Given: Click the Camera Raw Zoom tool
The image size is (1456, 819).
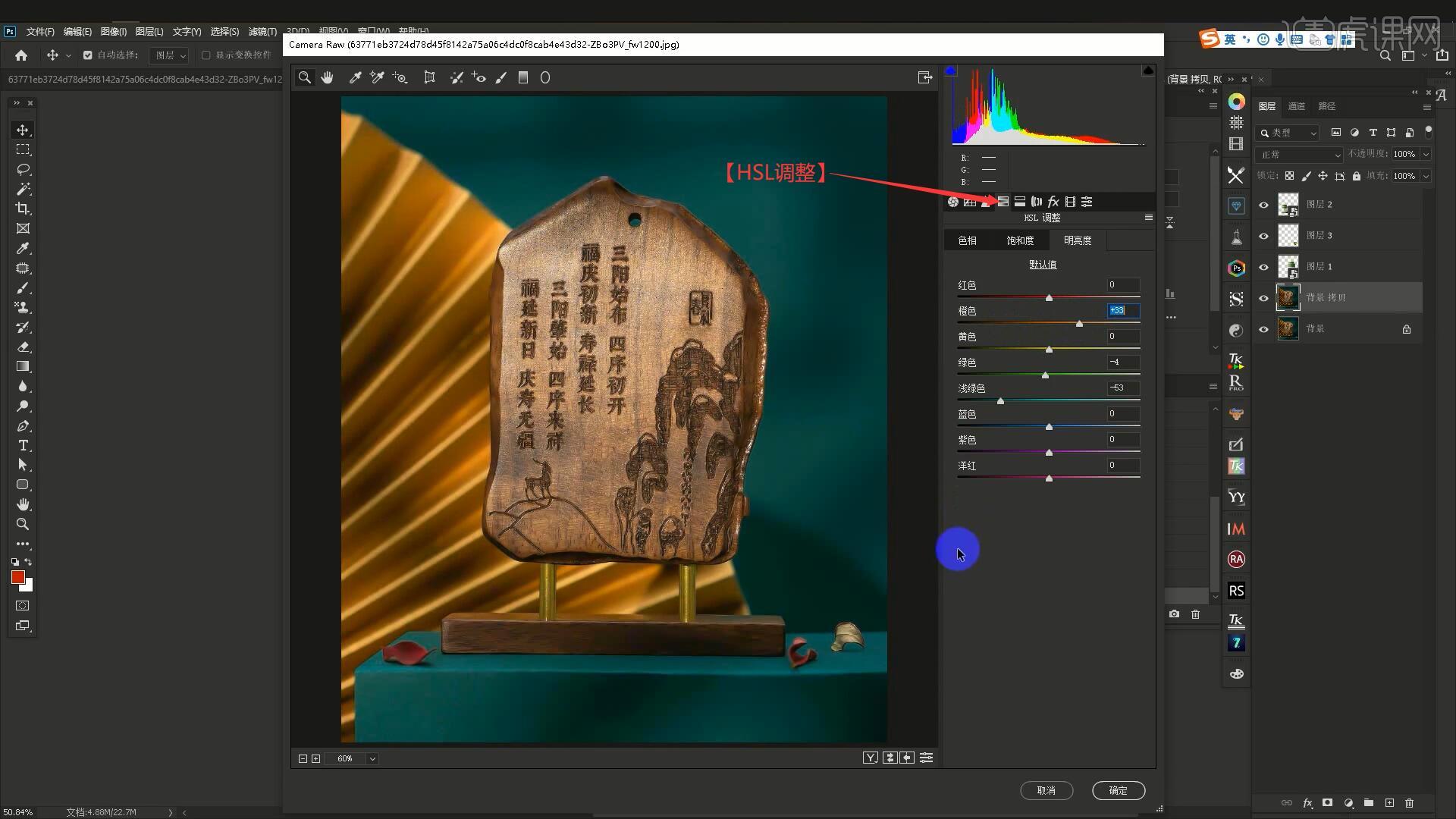Looking at the screenshot, I should (304, 77).
